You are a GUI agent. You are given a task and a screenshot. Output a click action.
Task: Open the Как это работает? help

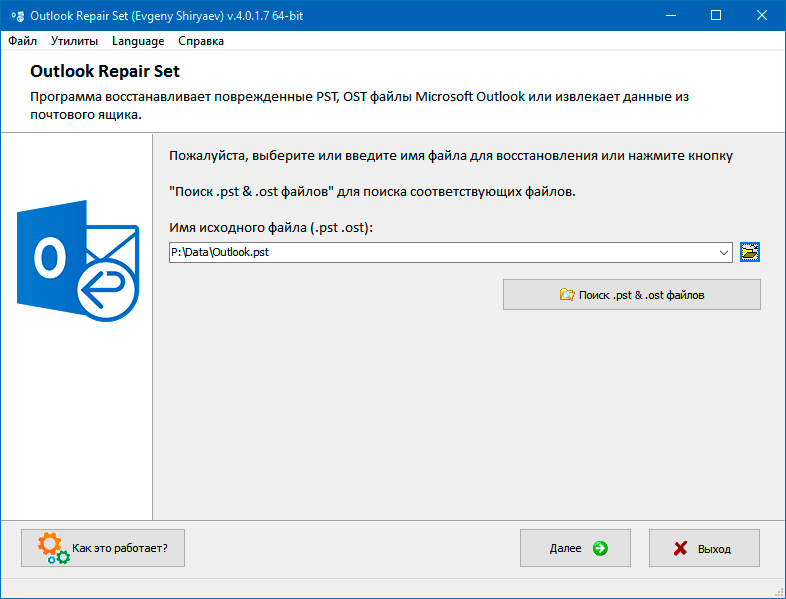pos(103,548)
